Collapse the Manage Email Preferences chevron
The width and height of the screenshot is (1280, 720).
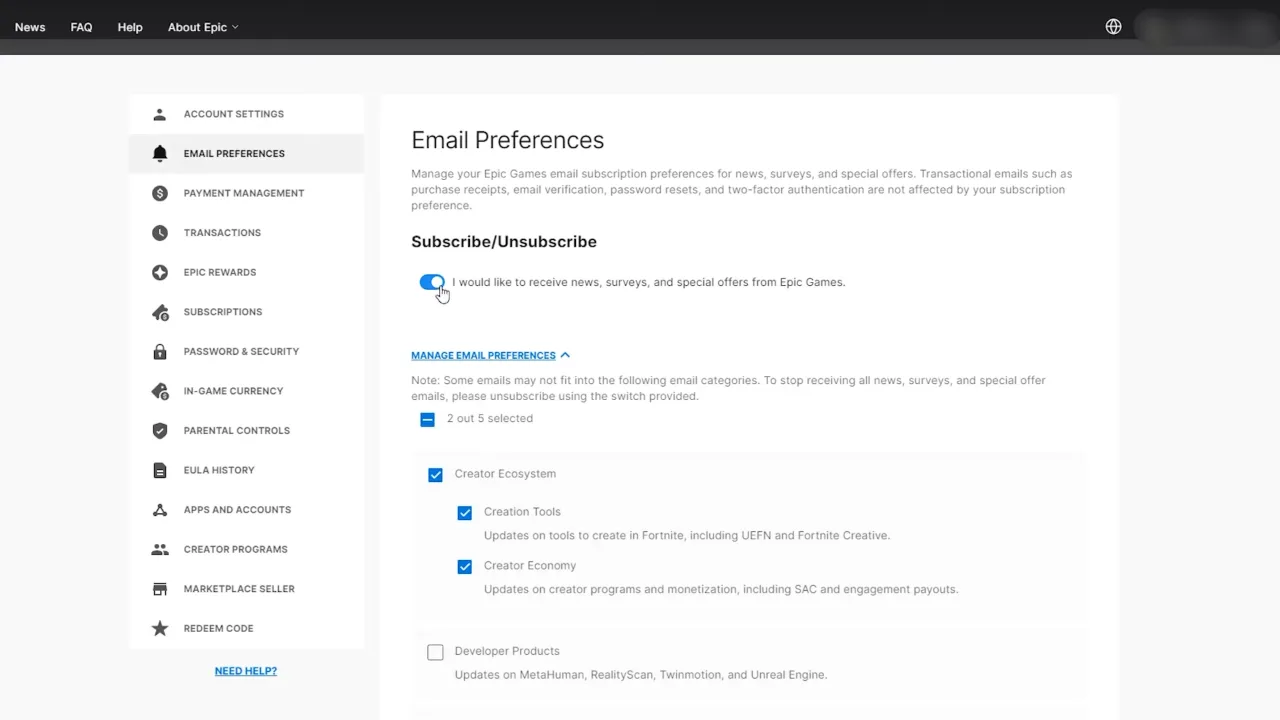565,355
